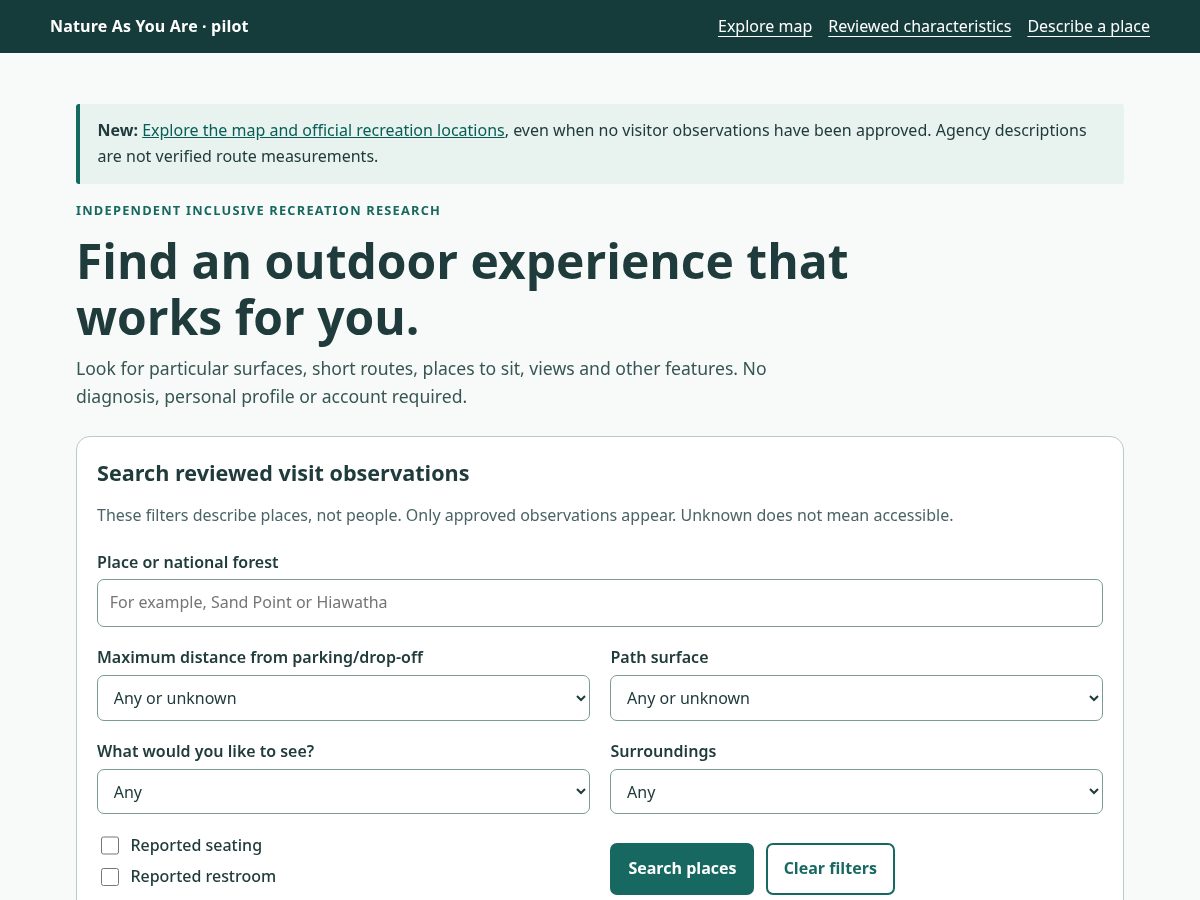1200x900 pixels.
Task: Click the Nature As You Are pilot title
Action: (149, 26)
